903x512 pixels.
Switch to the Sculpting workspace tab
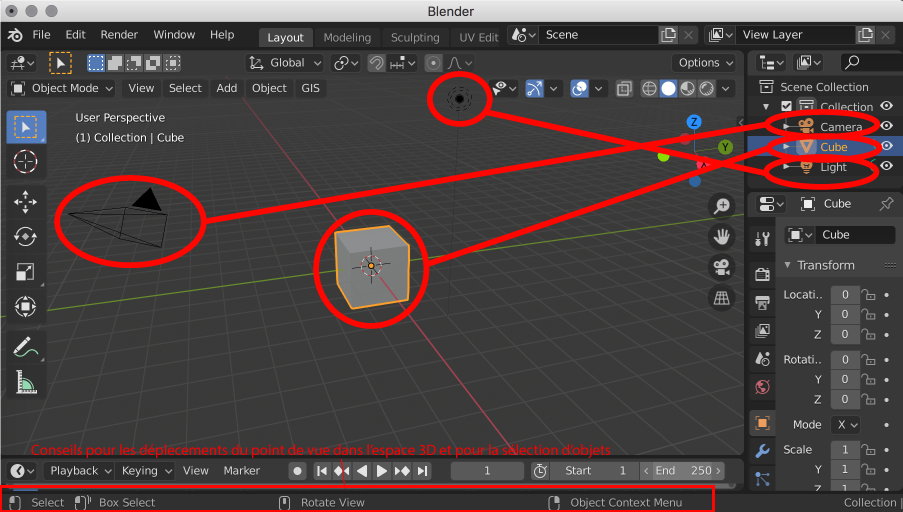click(x=415, y=37)
